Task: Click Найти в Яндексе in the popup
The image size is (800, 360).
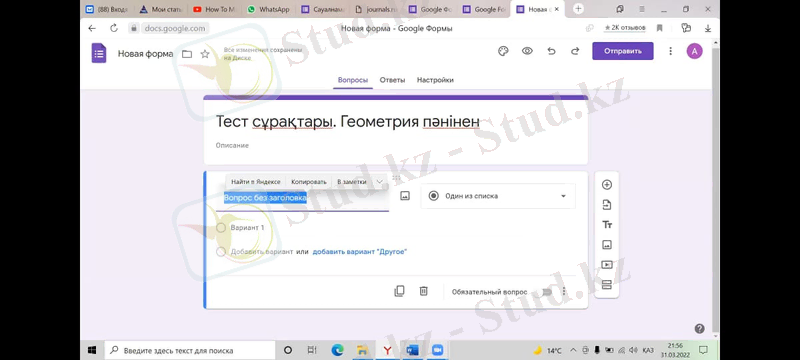Action: click(256, 182)
